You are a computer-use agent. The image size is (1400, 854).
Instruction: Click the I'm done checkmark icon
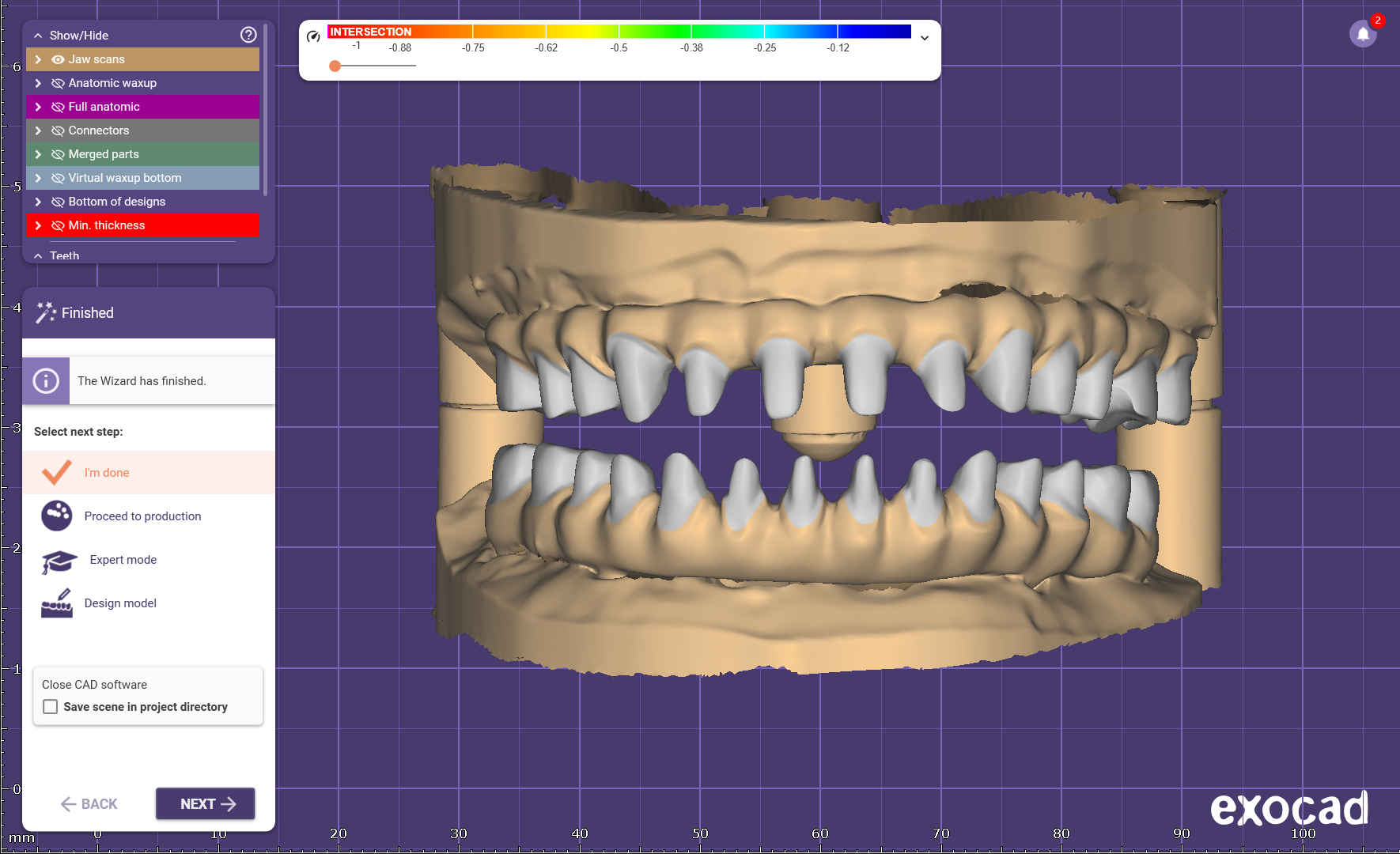click(x=57, y=472)
